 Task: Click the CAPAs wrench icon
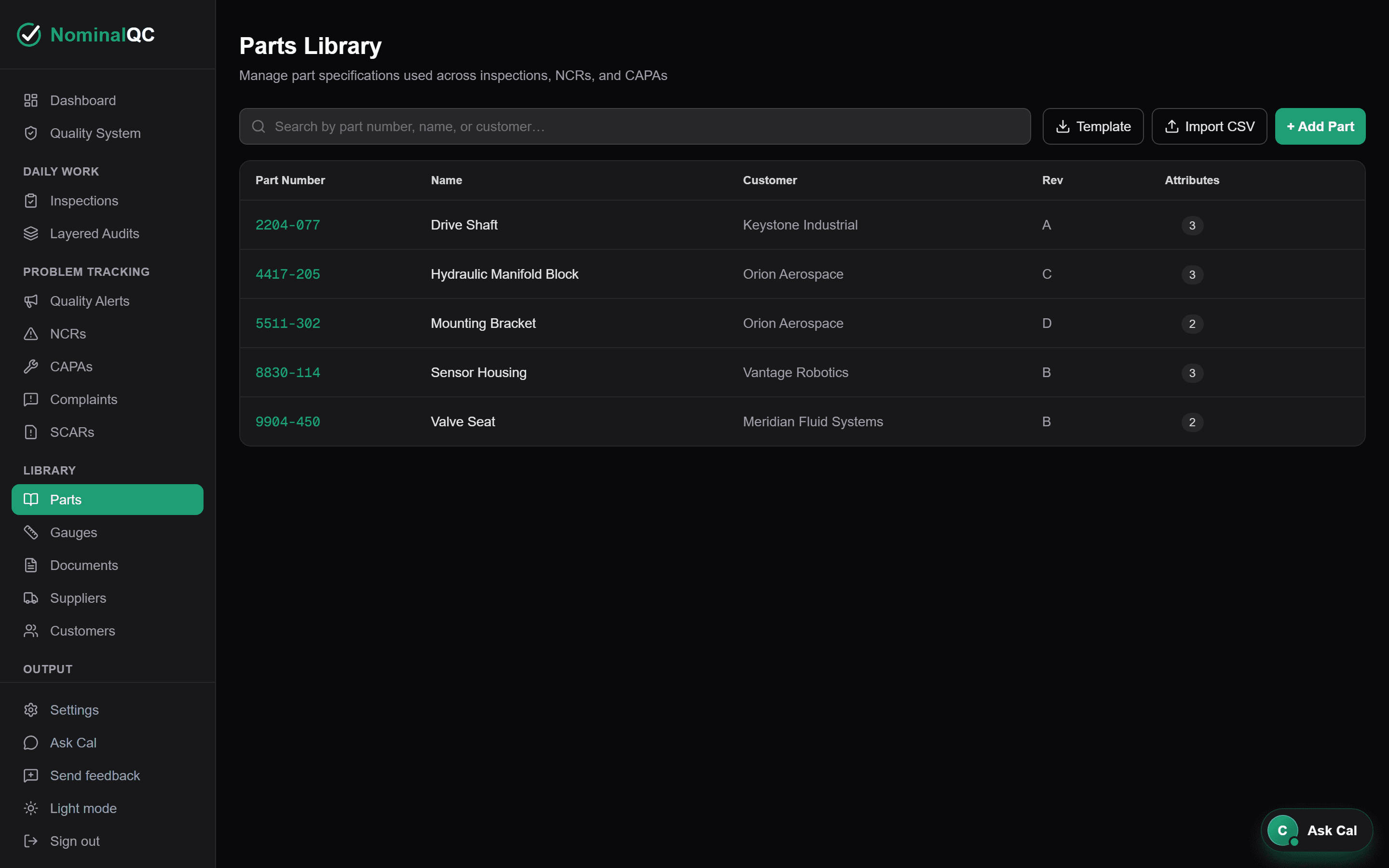coord(31,366)
